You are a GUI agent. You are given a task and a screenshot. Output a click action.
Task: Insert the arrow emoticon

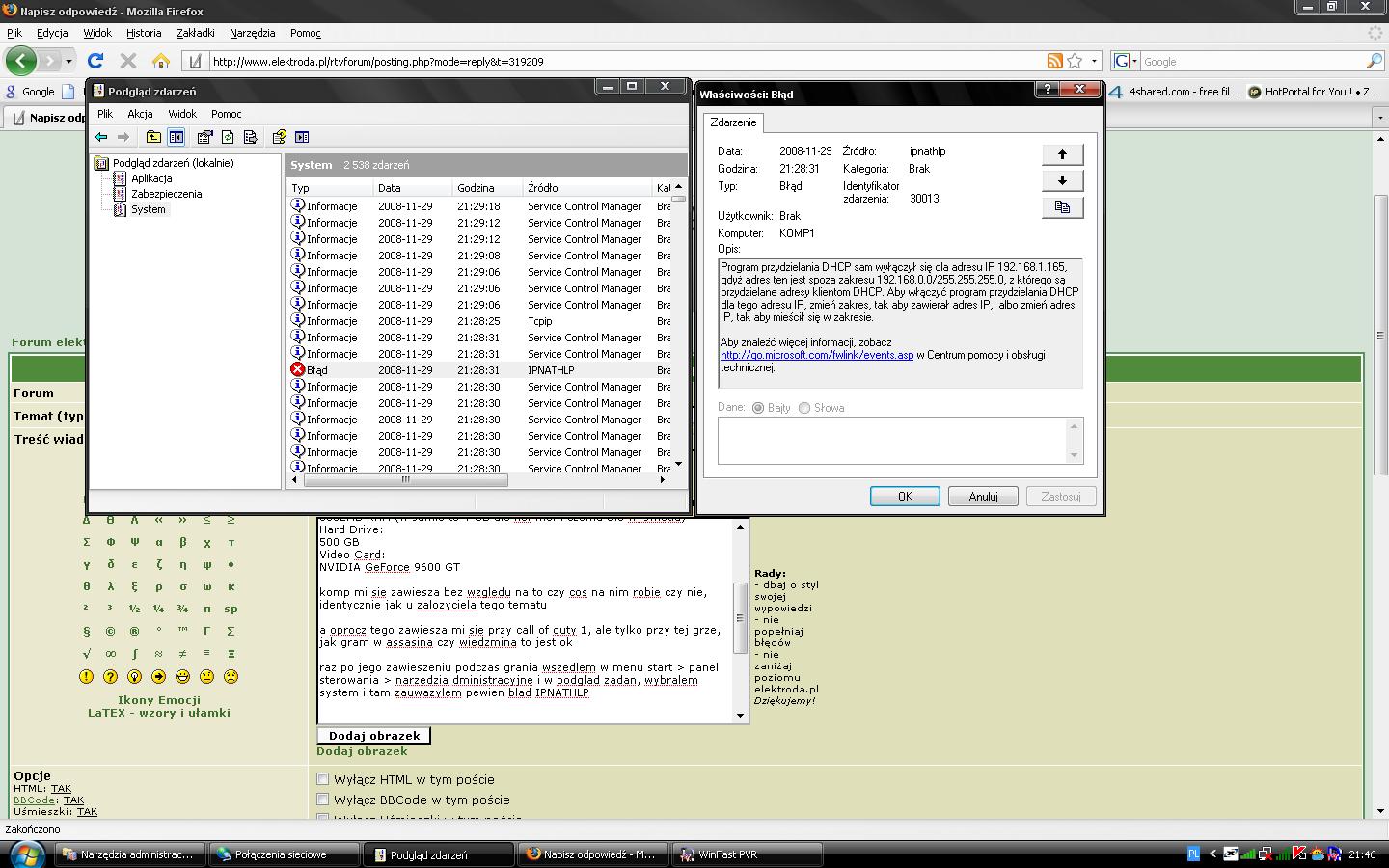[158, 677]
